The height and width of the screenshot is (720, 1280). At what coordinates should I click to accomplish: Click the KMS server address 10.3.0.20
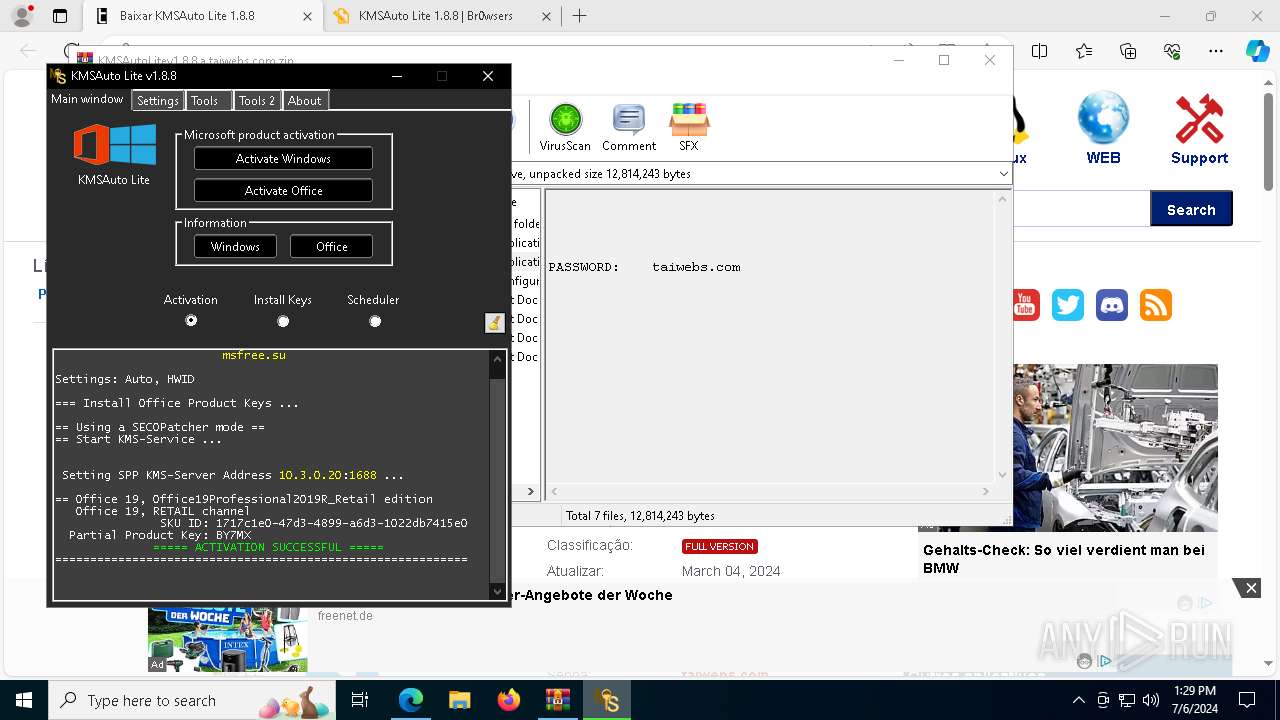[310, 475]
